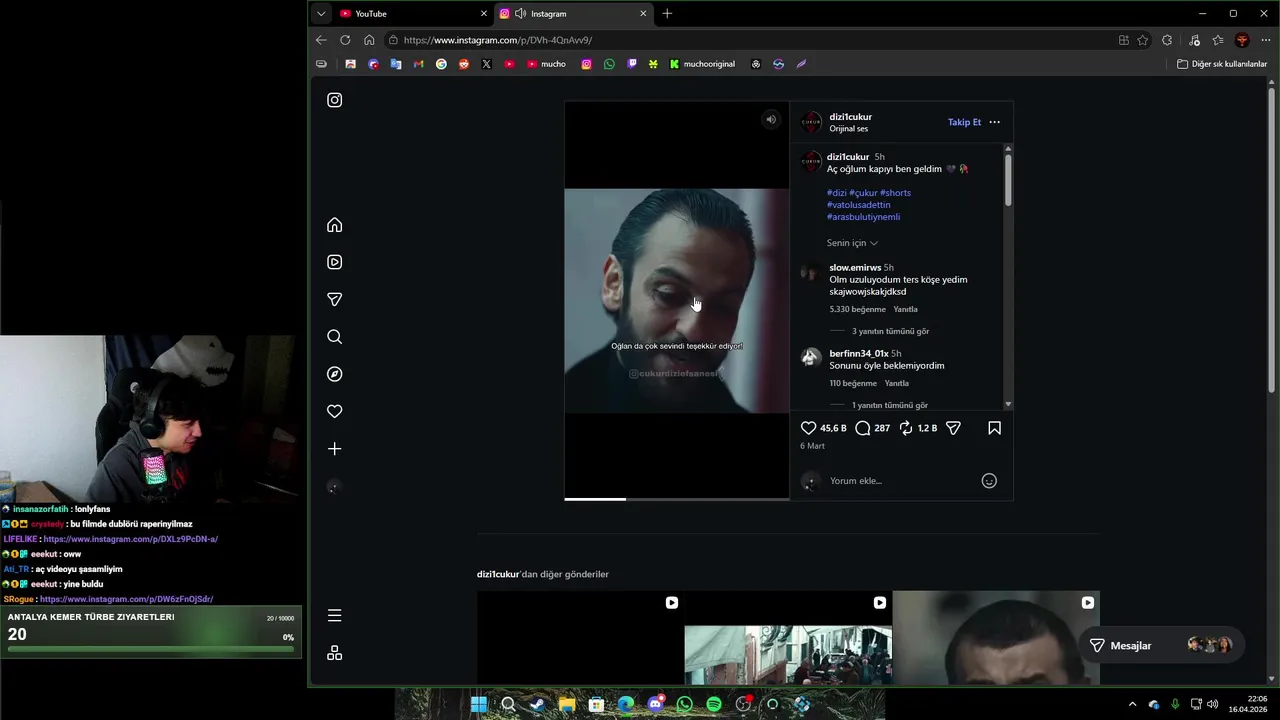The image size is (1280, 720).
Task: Show hidden system tray icons chevron
Action: (1132, 704)
